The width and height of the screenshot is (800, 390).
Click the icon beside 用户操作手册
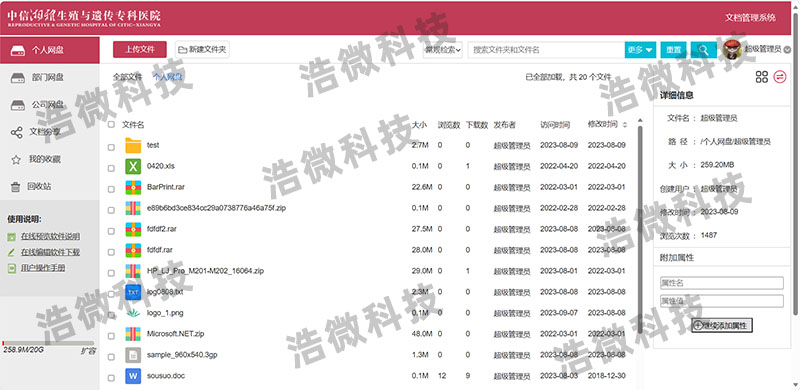[12, 268]
